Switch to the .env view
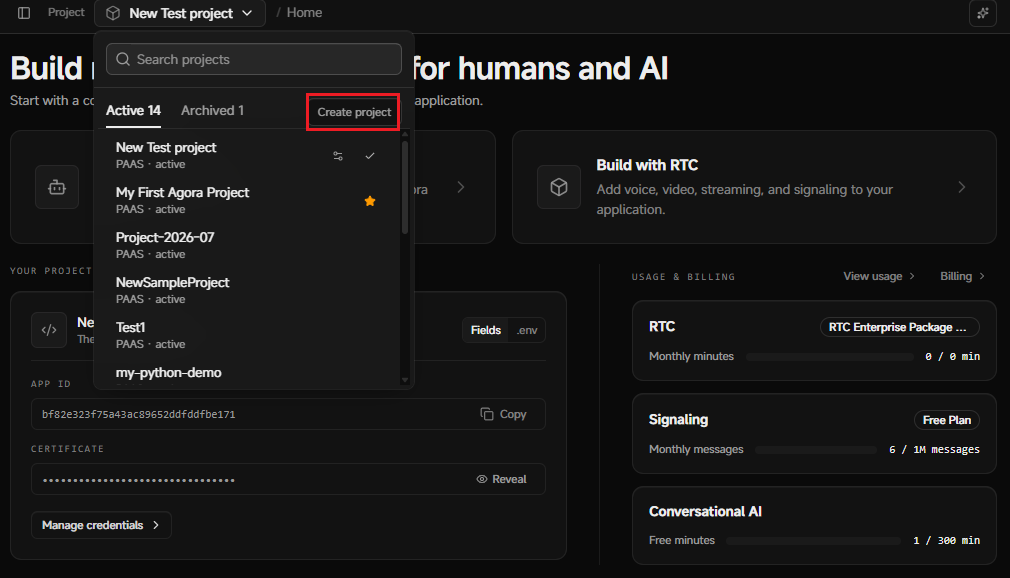Image resolution: width=1010 pixels, height=578 pixels. tap(527, 330)
